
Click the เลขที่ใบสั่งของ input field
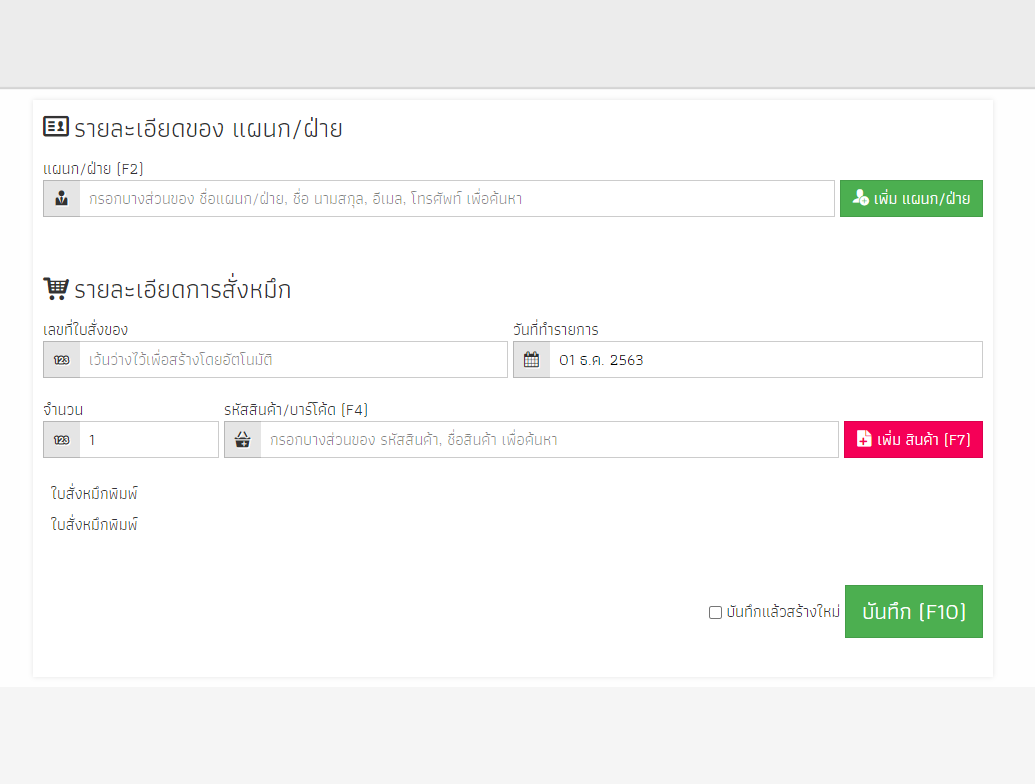[x=292, y=360]
